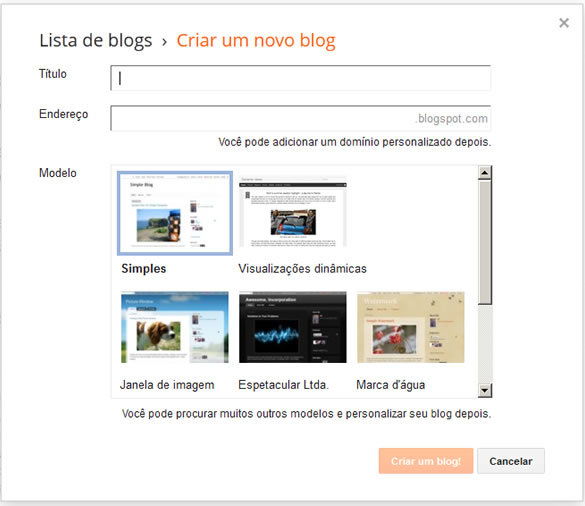Click the Visualizações dinâmicas label text
The height and width of the screenshot is (506, 585).
303,269
